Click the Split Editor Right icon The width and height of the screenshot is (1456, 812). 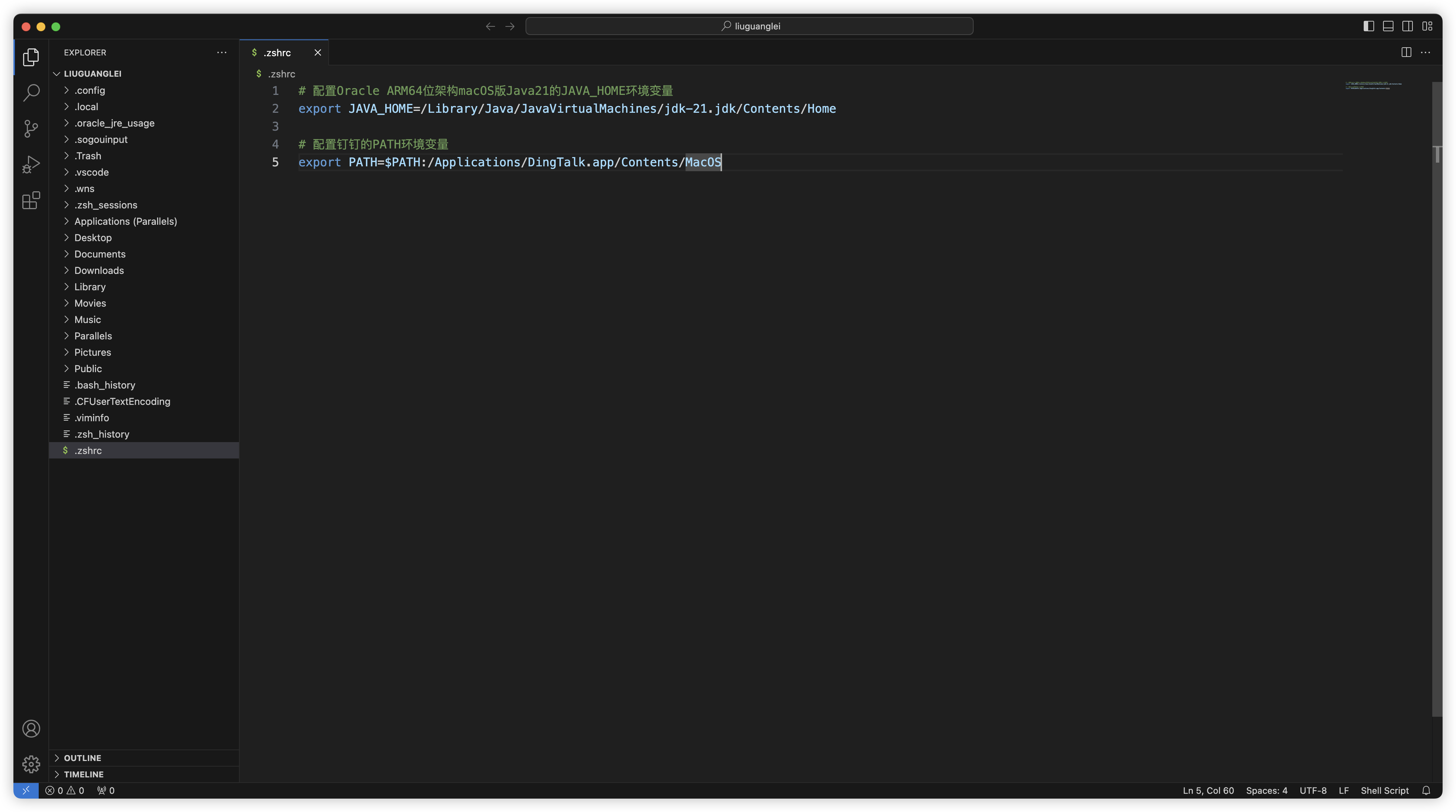pyautogui.click(x=1406, y=52)
